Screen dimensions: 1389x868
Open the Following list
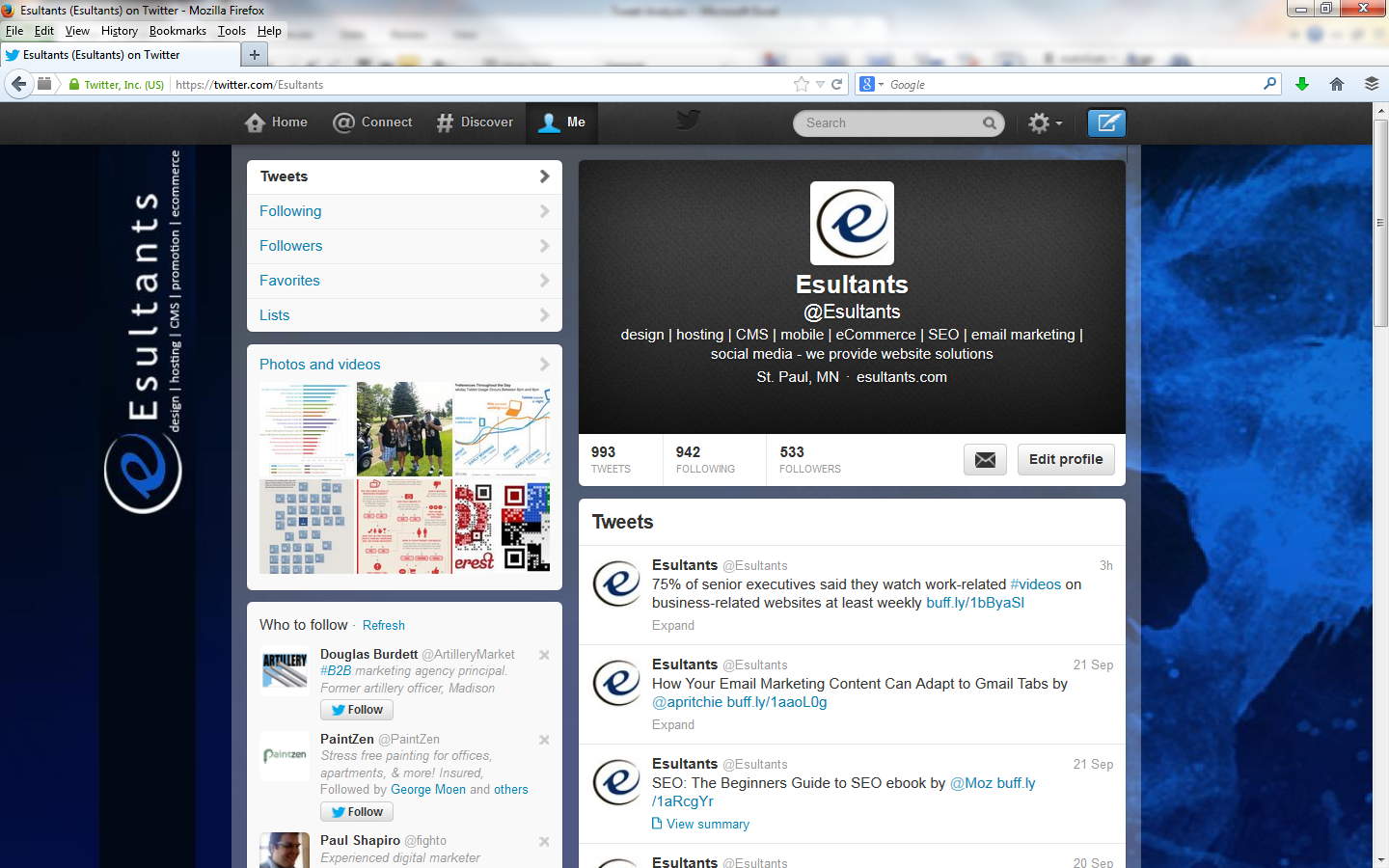pyautogui.click(x=404, y=211)
